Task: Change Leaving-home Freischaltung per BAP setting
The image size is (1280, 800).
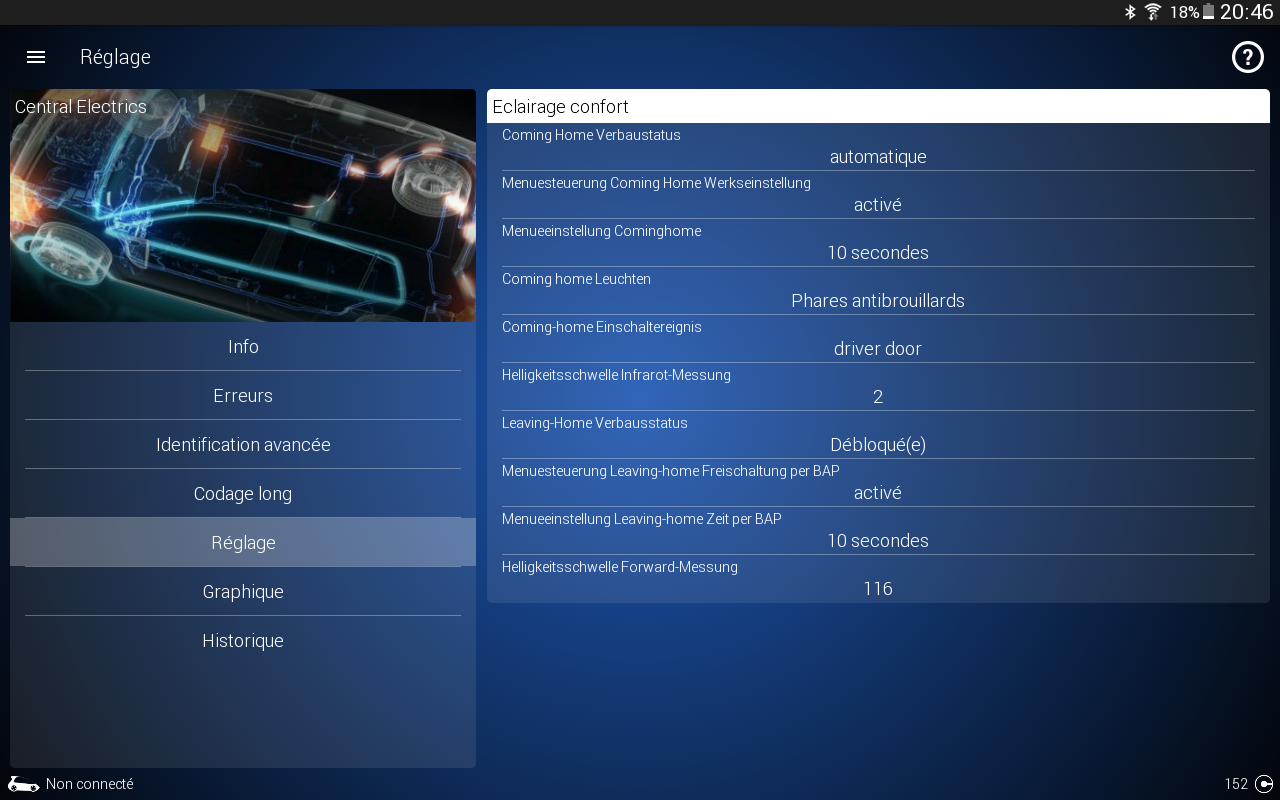Action: (878, 483)
